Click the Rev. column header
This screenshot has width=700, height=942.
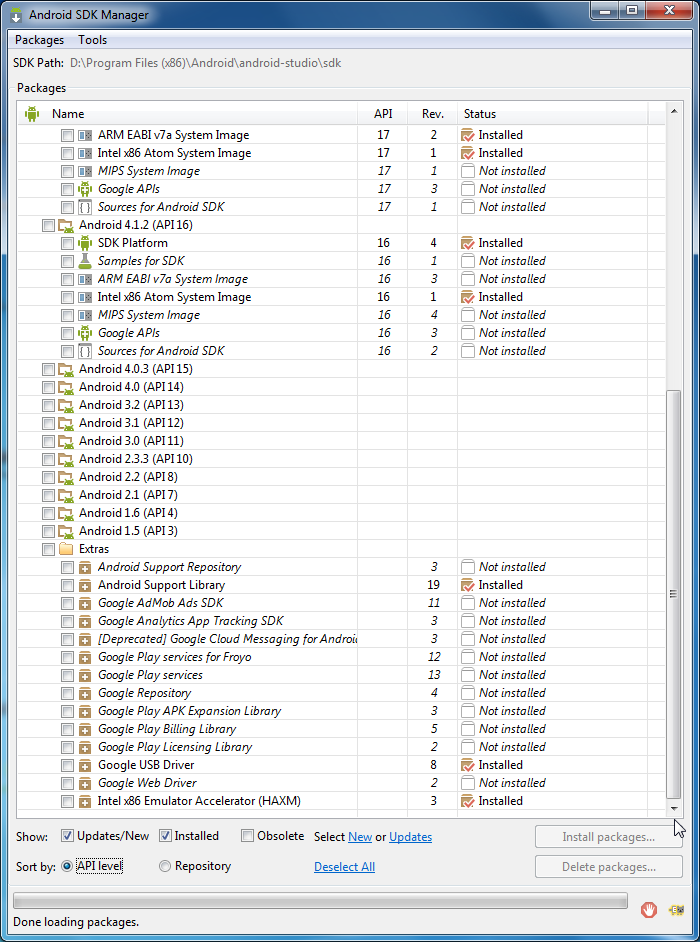(x=433, y=114)
